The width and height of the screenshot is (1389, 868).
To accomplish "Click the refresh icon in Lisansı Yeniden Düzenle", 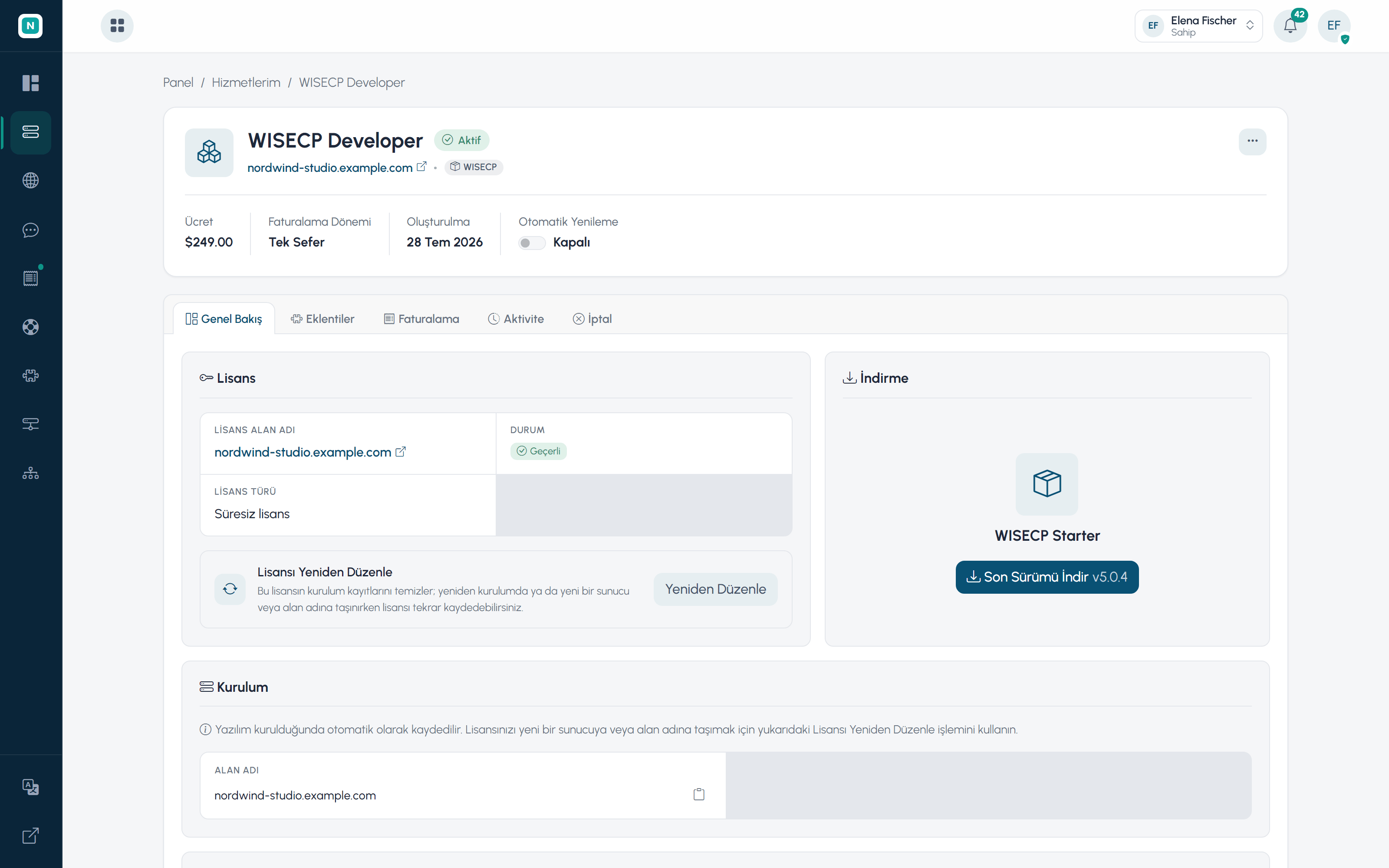I will coord(230,589).
